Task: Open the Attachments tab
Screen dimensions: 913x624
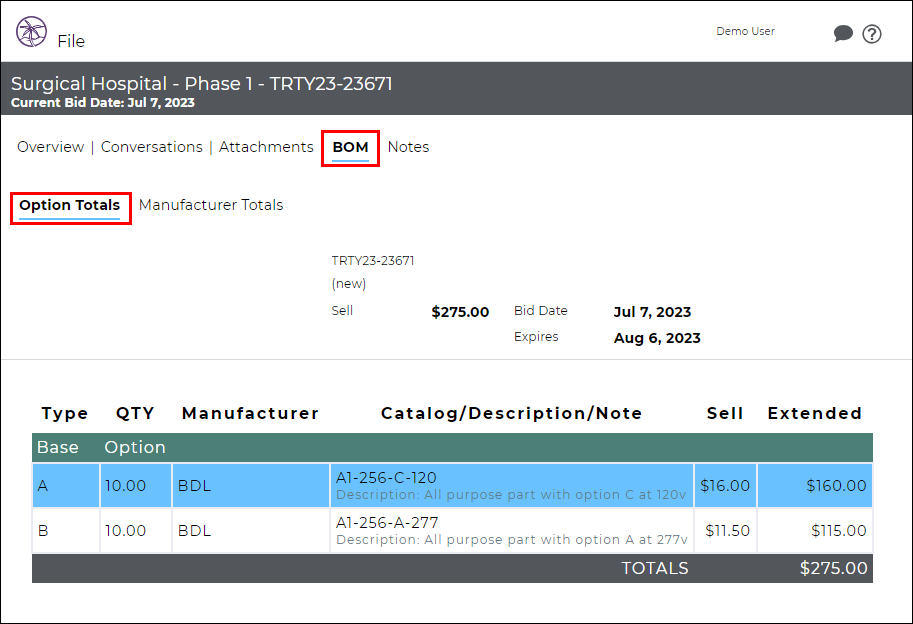Action: 266,147
